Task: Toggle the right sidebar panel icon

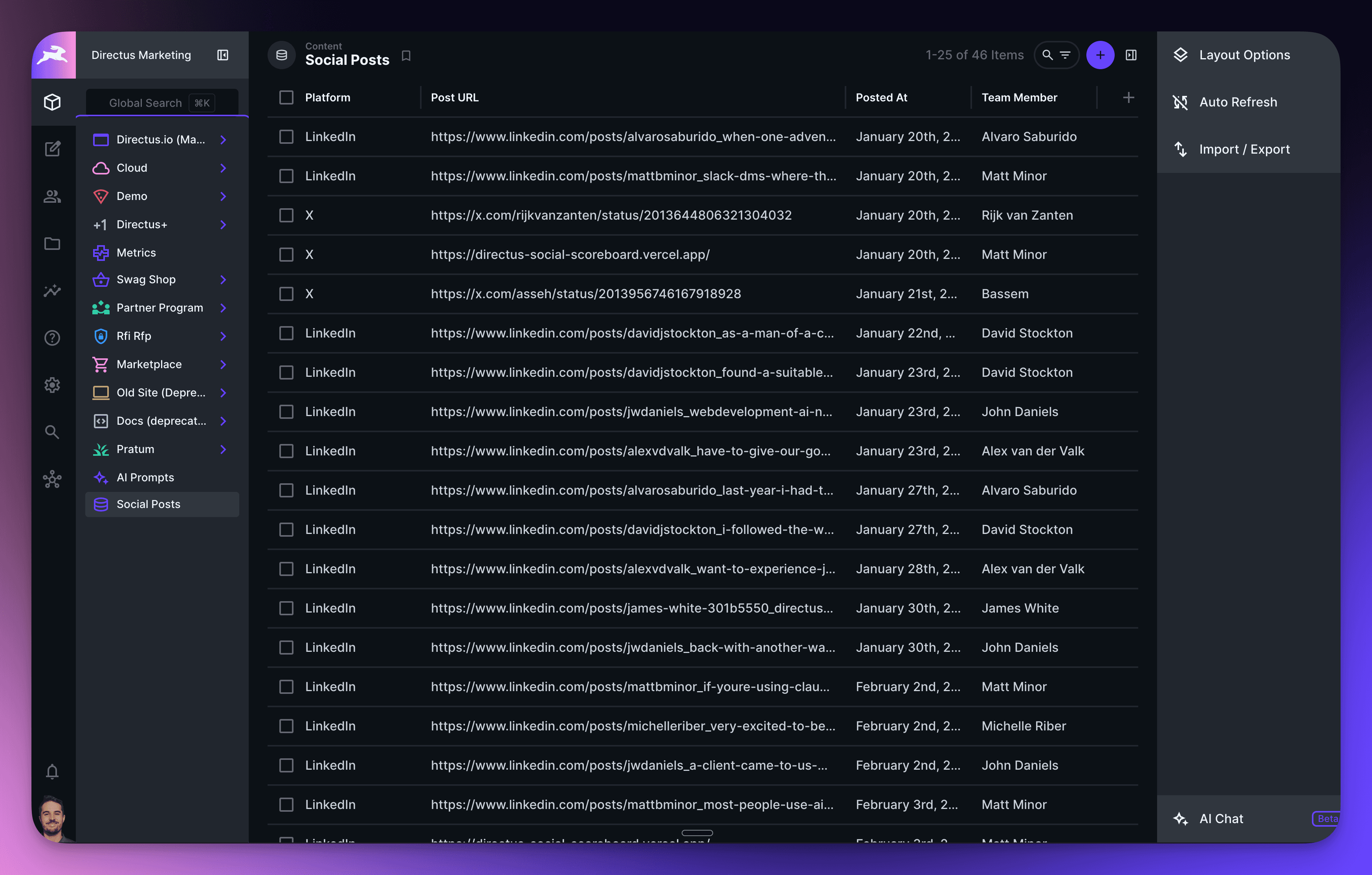Action: pyautogui.click(x=1132, y=55)
